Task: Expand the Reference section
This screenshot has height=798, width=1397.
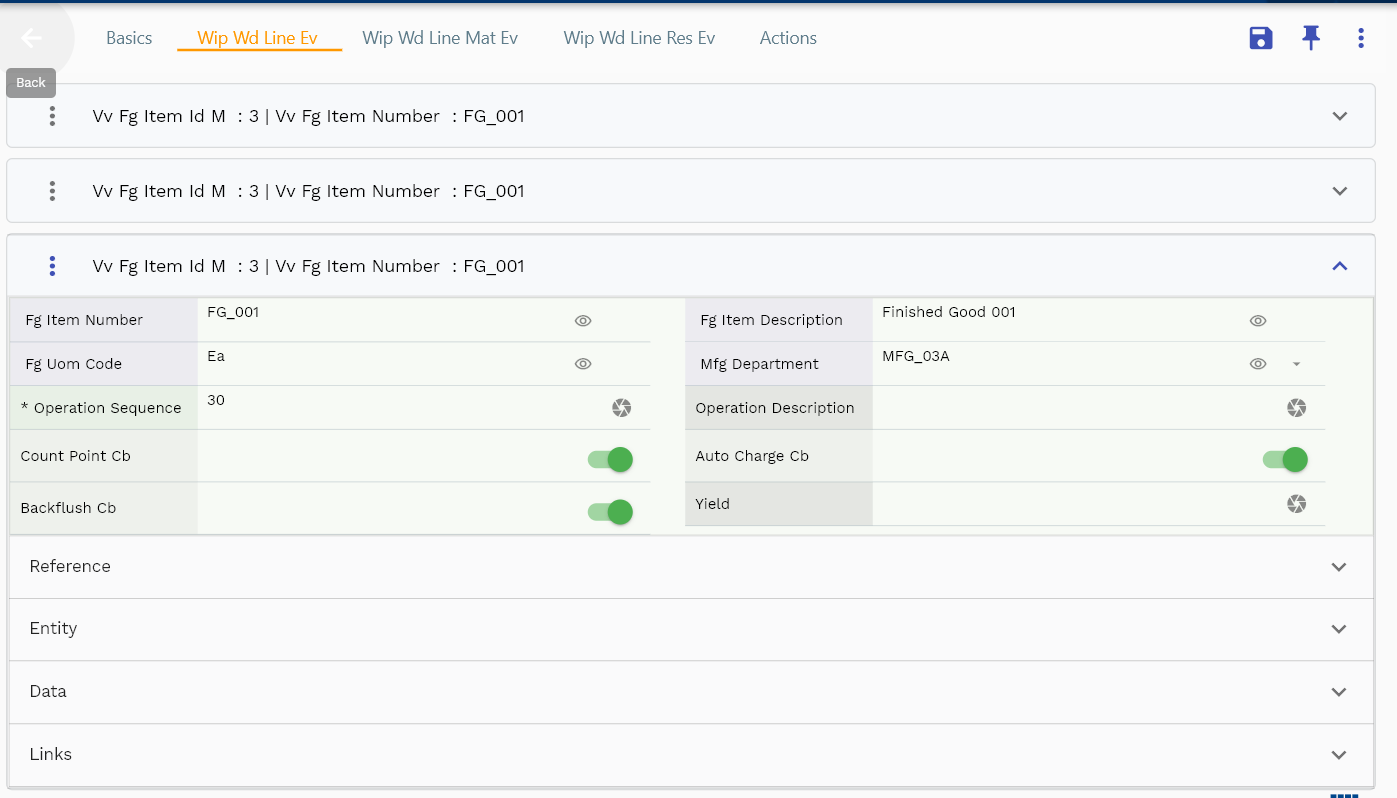Action: [x=1339, y=567]
